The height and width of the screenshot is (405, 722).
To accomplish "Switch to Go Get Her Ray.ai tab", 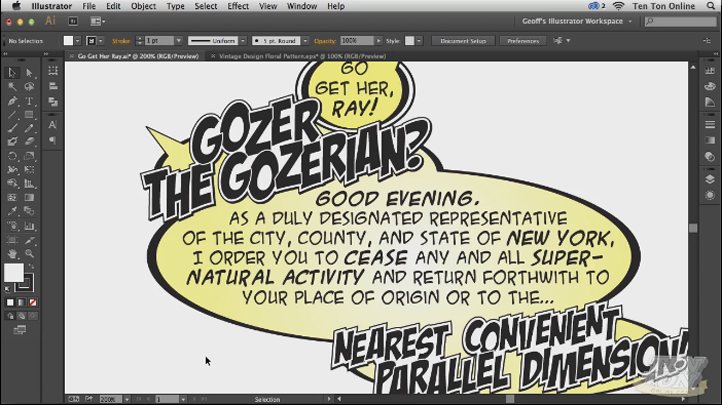I will tap(138, 56).
